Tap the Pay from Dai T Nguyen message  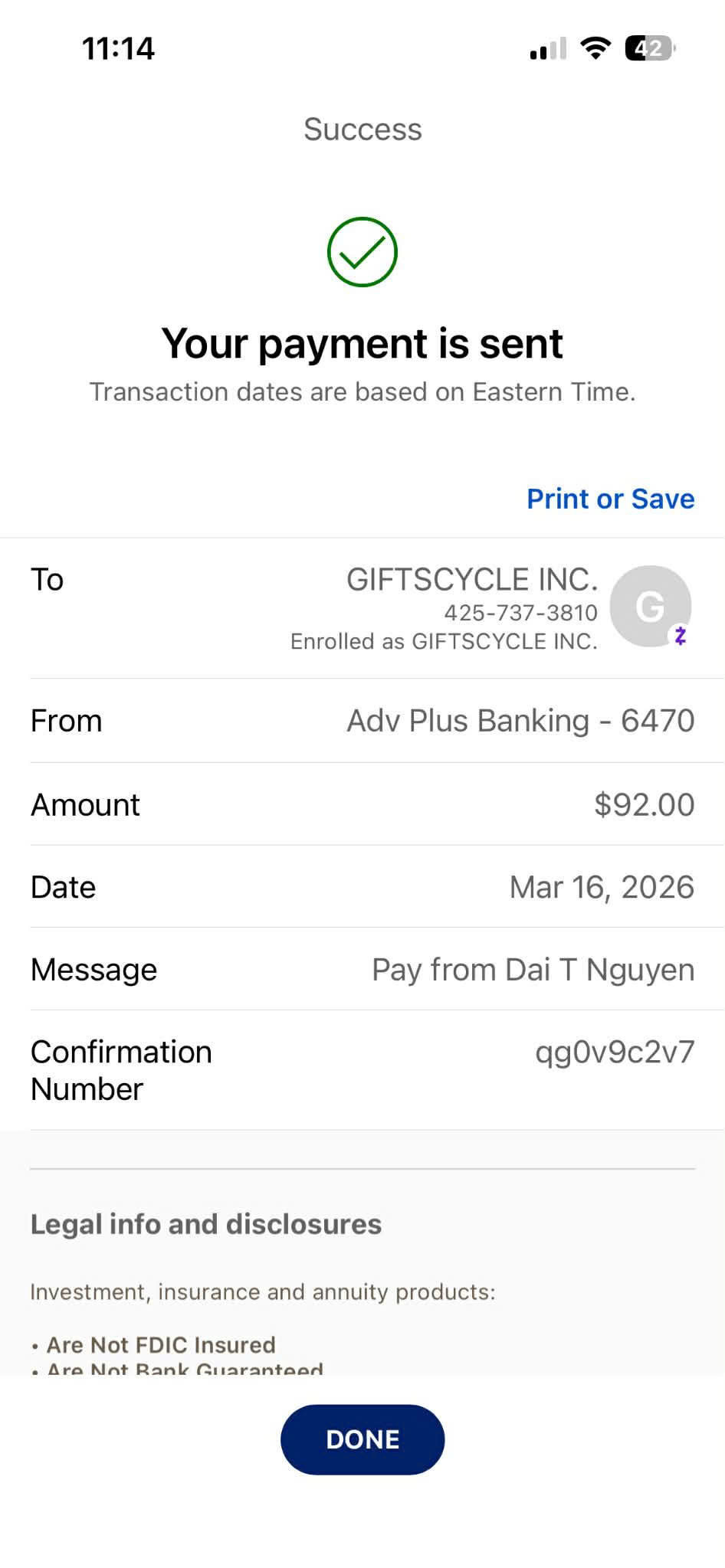pos(533,970)
